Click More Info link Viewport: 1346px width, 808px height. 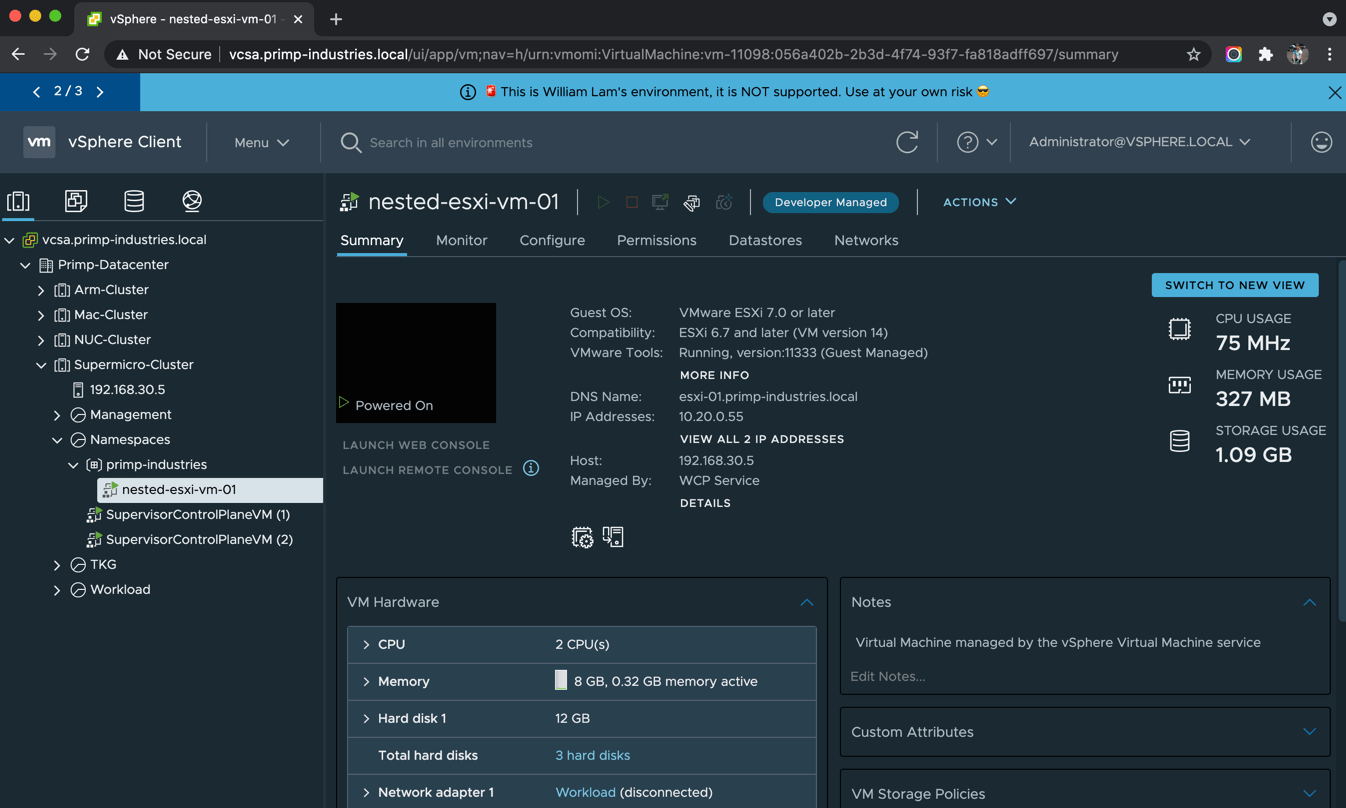(714, 375)
